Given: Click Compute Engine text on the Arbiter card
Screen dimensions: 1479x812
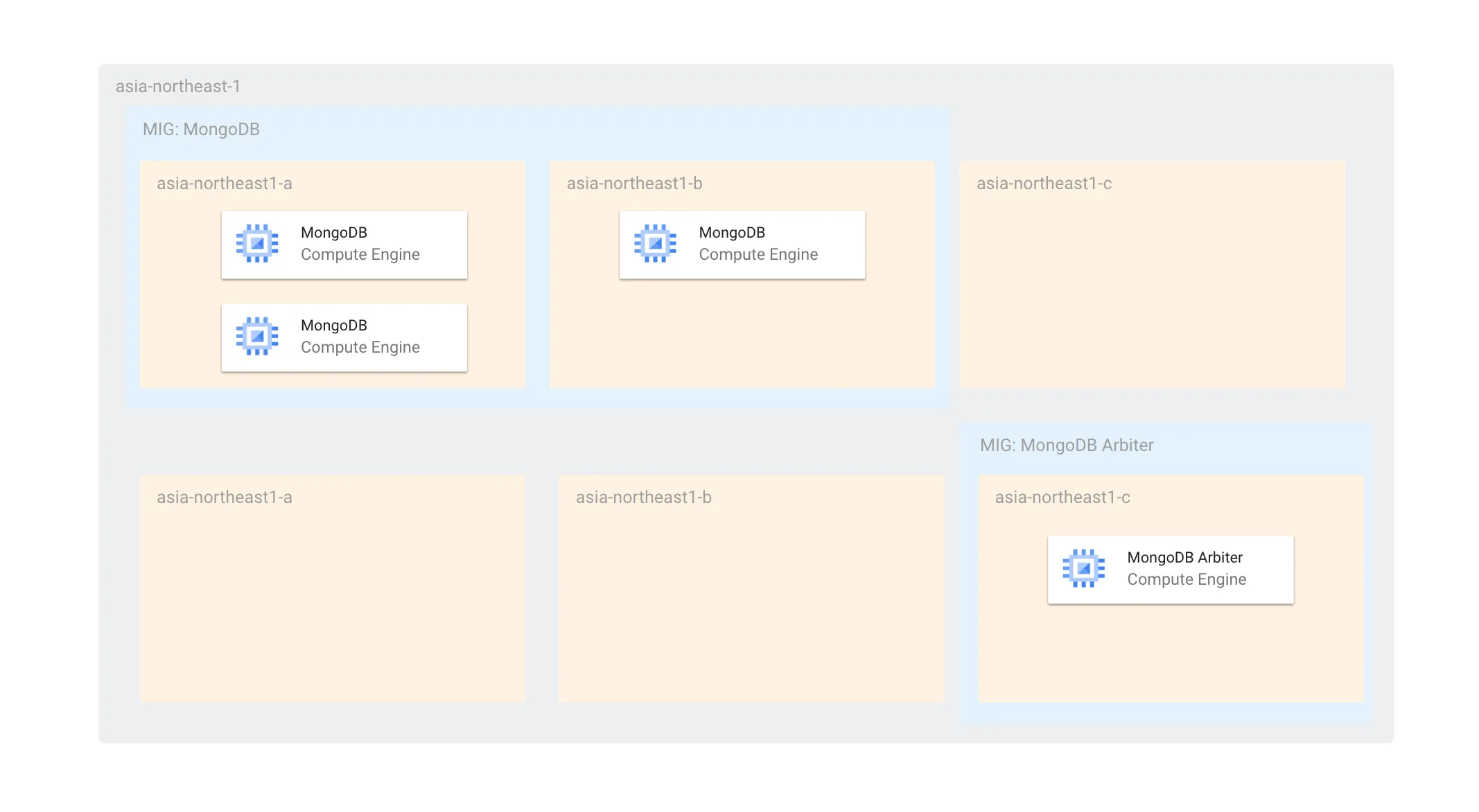Looking at the screenshot, I should pyautogui.click(x=1186, y=580).
